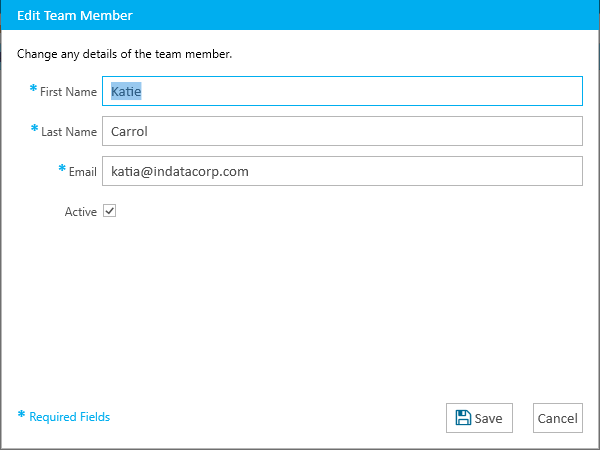Click the 'Change any details' instruction text

(124, 54)
